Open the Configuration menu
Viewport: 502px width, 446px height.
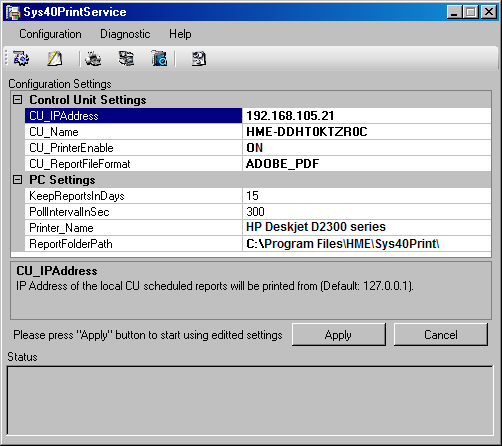[x=50, y=34]
